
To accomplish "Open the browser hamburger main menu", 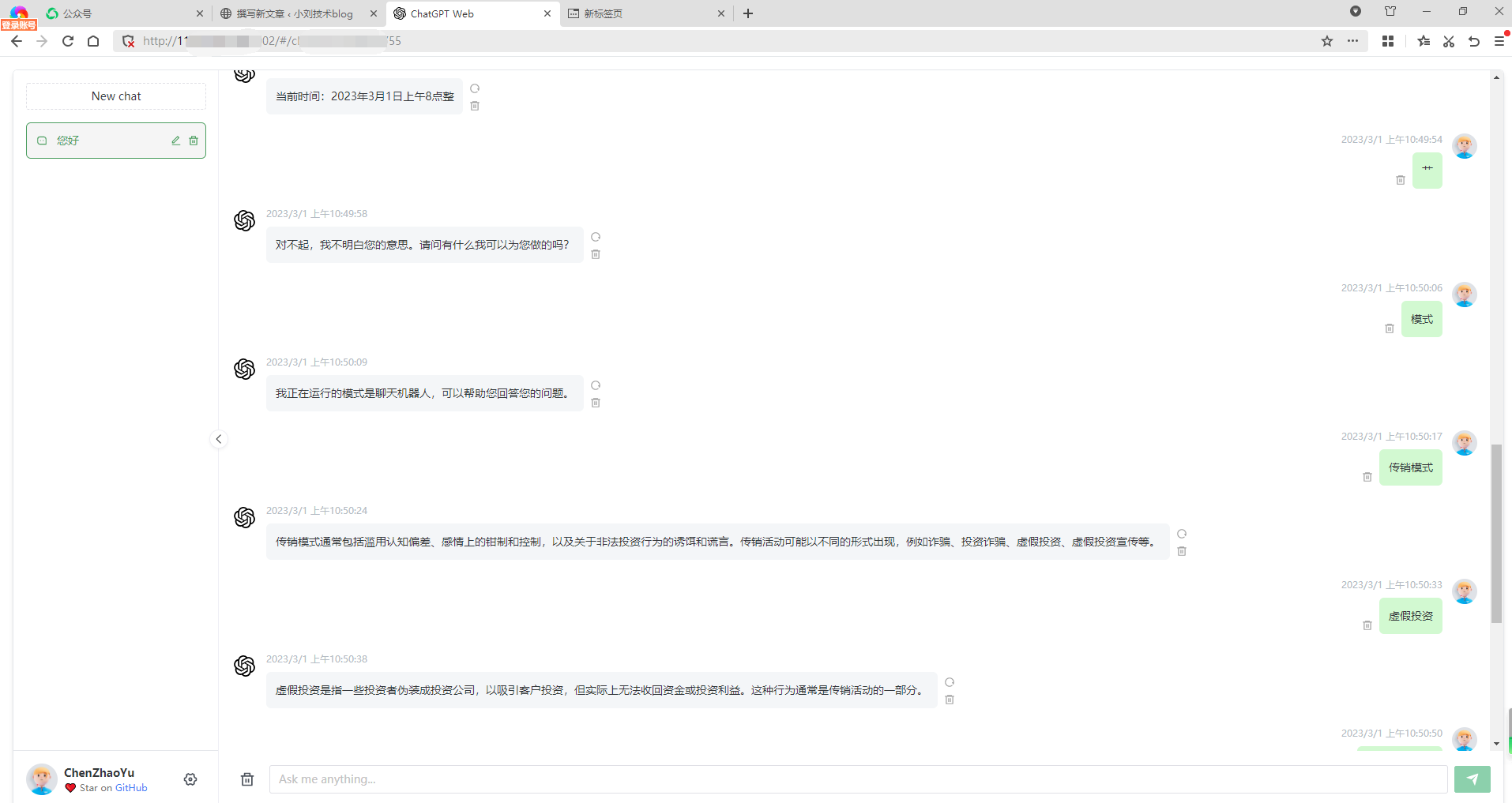I will point(1499,41).
